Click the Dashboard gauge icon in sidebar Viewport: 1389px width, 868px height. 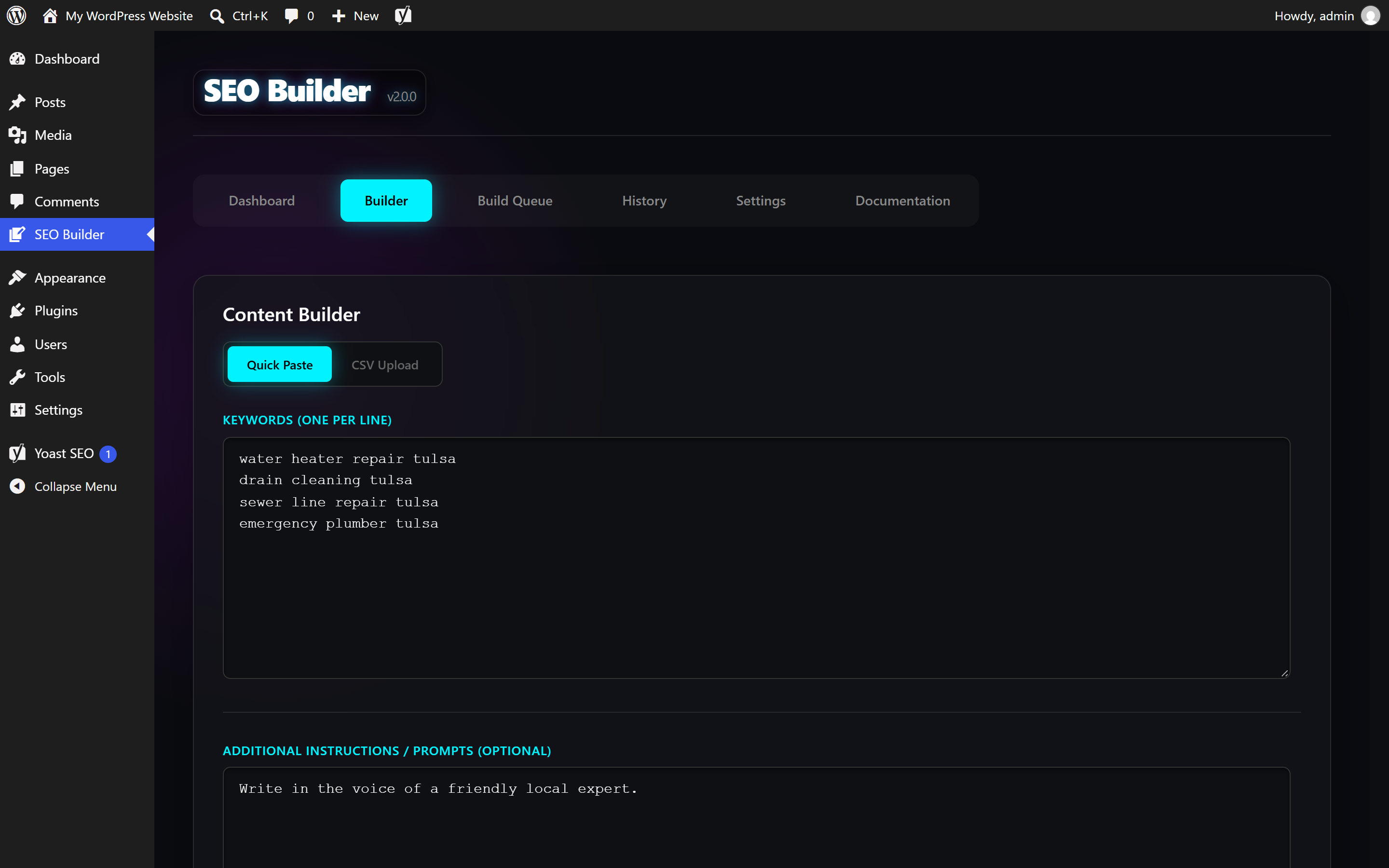[17, 58]
